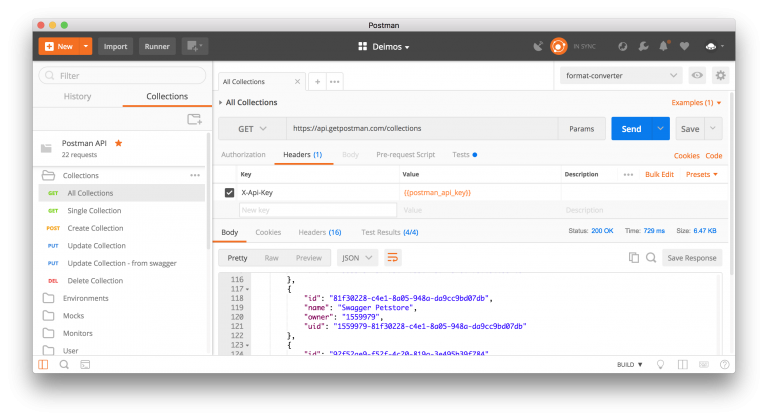Screen dimensions: 768x420
Task: Close the All Collections request tab
Action: point(297,81)
